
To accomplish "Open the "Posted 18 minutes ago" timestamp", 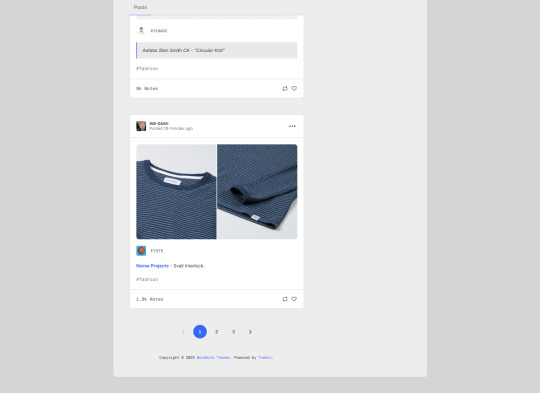I will [x=171, y=128].
